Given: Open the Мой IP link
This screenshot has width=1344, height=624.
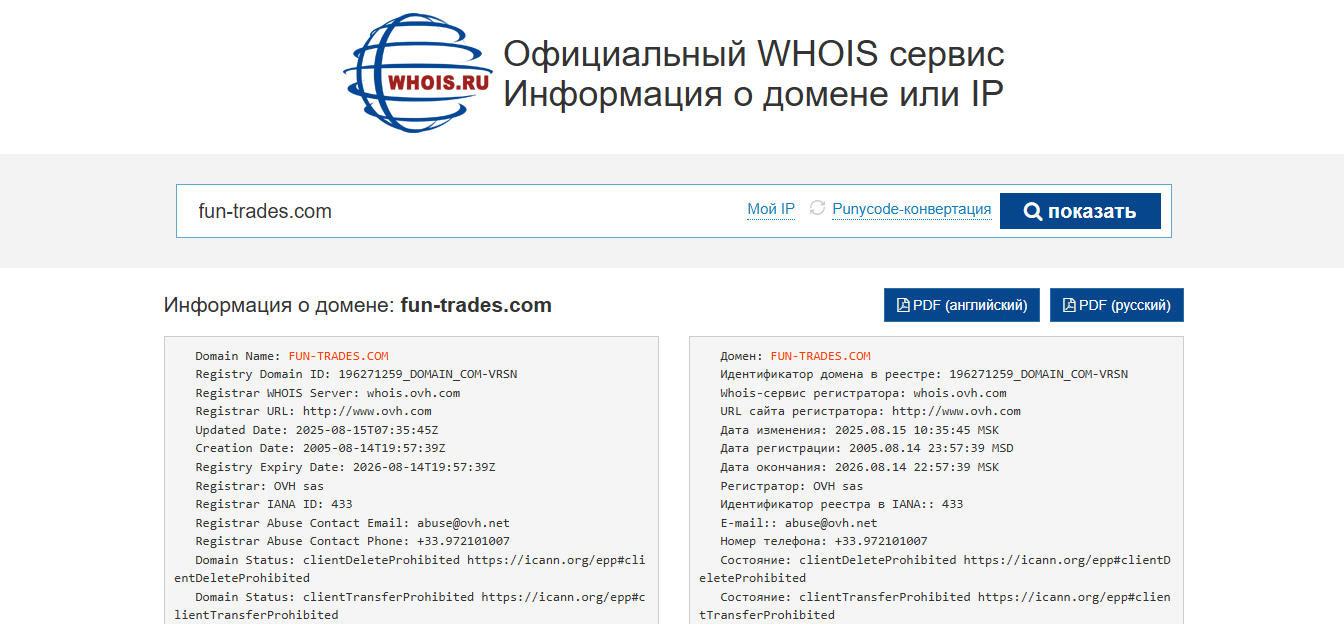Looking at the screenshot, I should point(770,208).
